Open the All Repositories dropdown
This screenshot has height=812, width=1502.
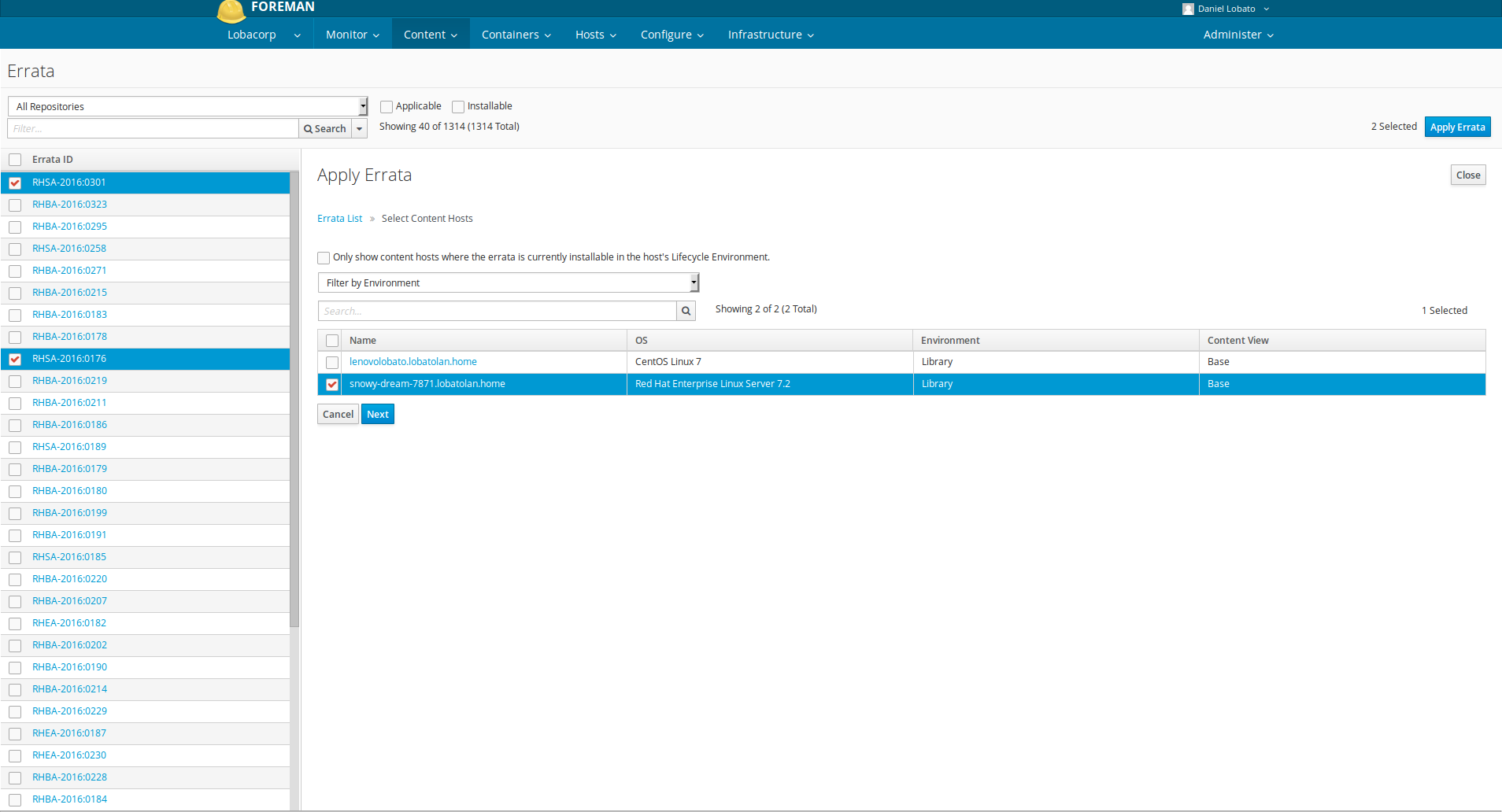click(x=187, y=106)
